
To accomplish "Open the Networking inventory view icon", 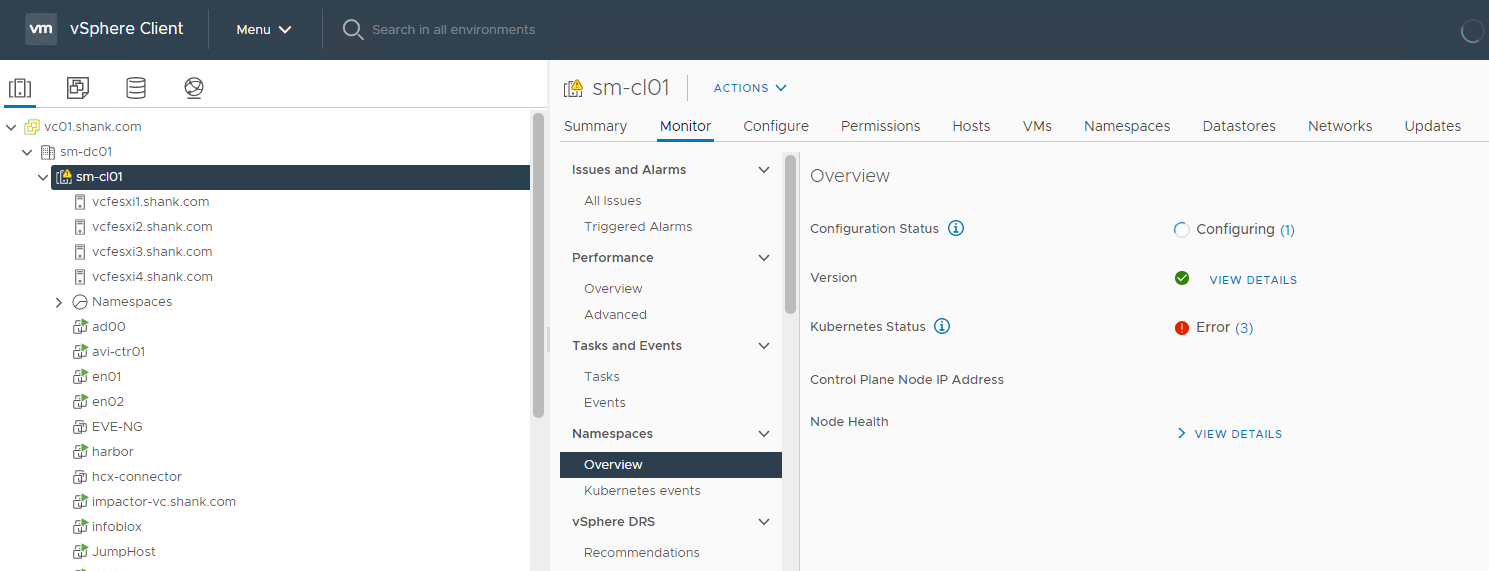I will [x=194, y=88].
